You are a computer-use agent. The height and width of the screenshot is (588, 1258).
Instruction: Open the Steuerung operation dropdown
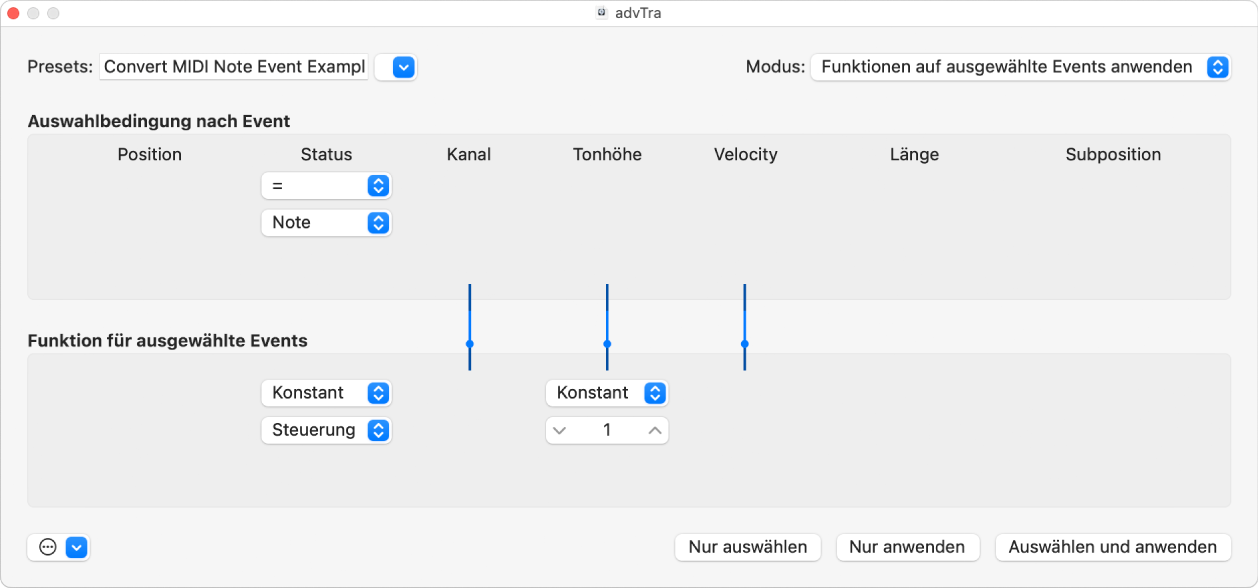tap(326, 430)
